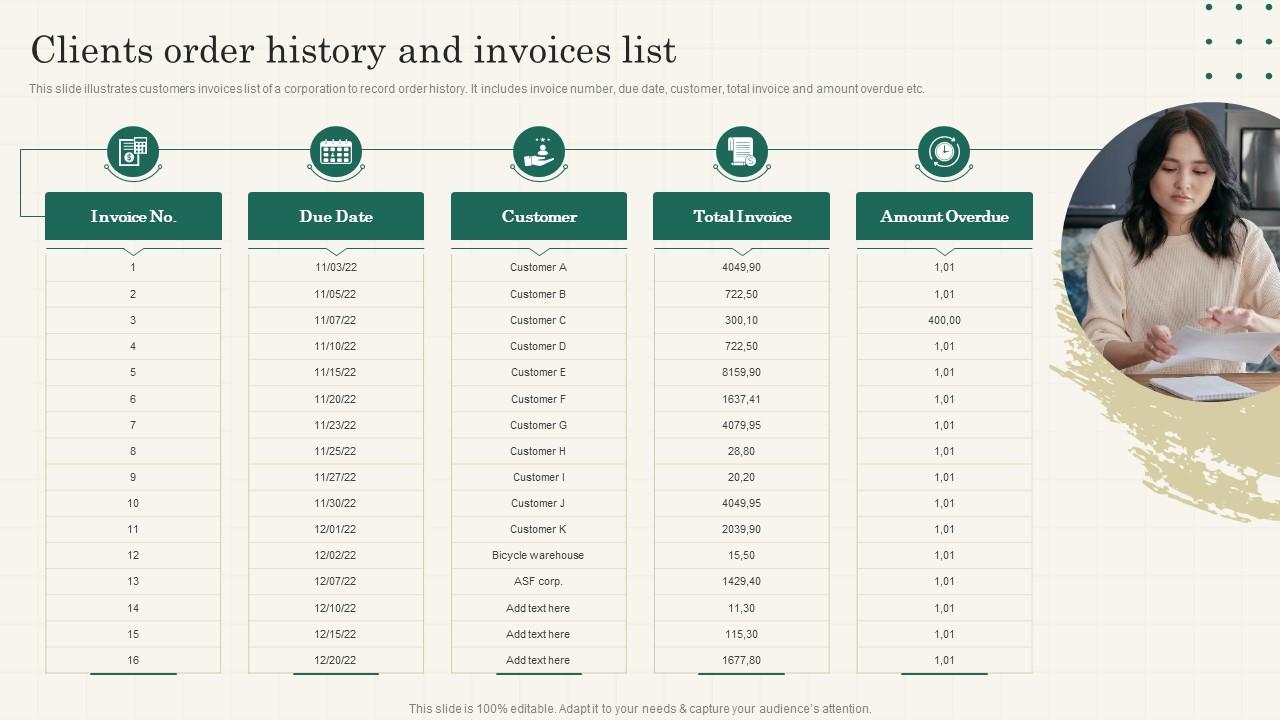This screenshot has height=720, width=1280.
Task: Select the slide title text
Action: click(x=352, y=49)
